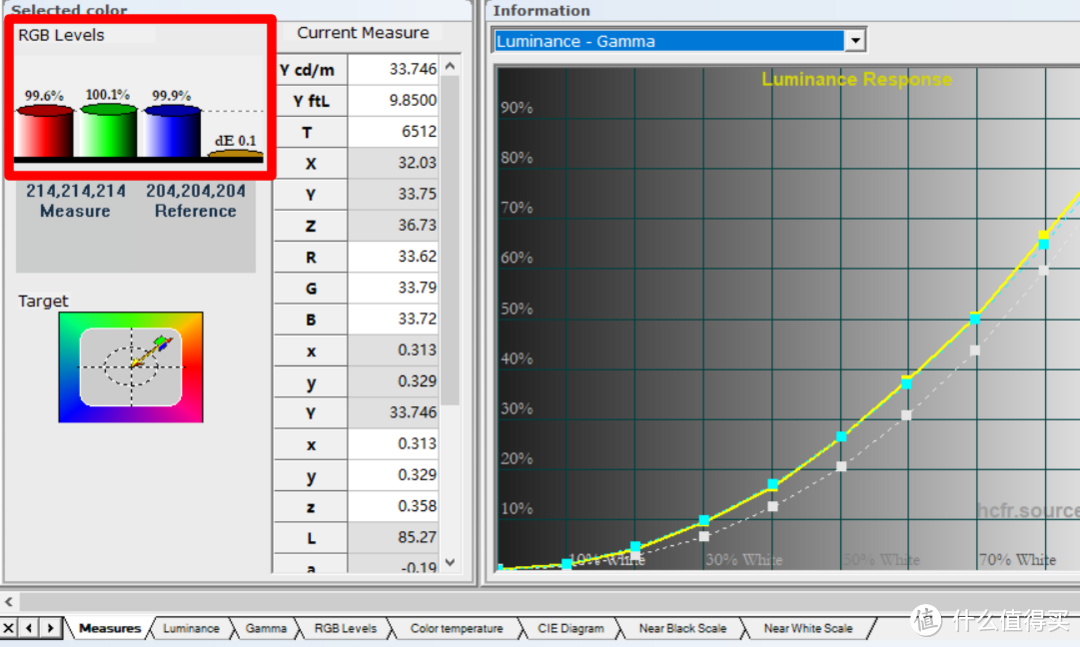Select the Near White Scale tab
Image resolution: width=1080 pixels, height=647 pixels.
pyautogui.click(x=808, y=628)
